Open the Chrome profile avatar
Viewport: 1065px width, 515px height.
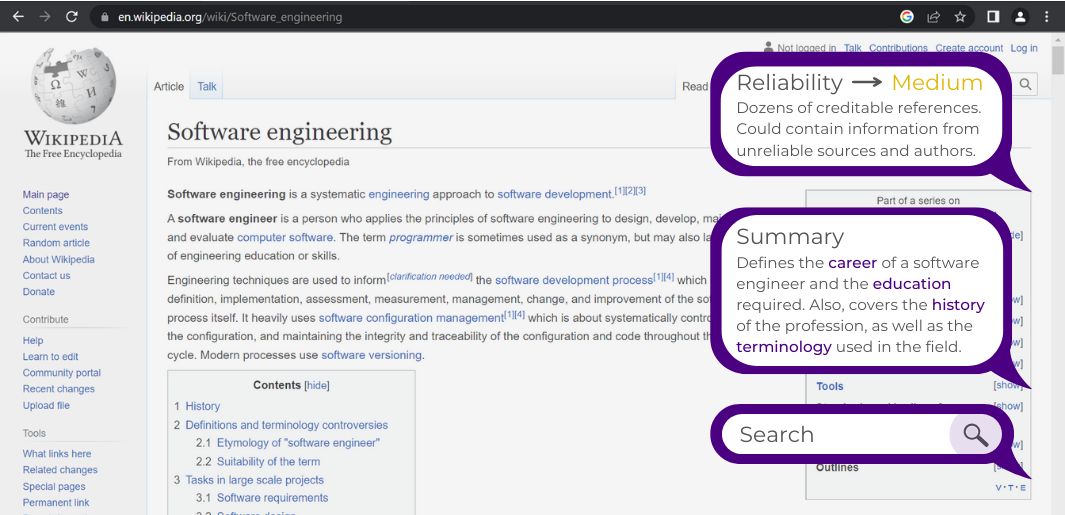(1019, 17)
